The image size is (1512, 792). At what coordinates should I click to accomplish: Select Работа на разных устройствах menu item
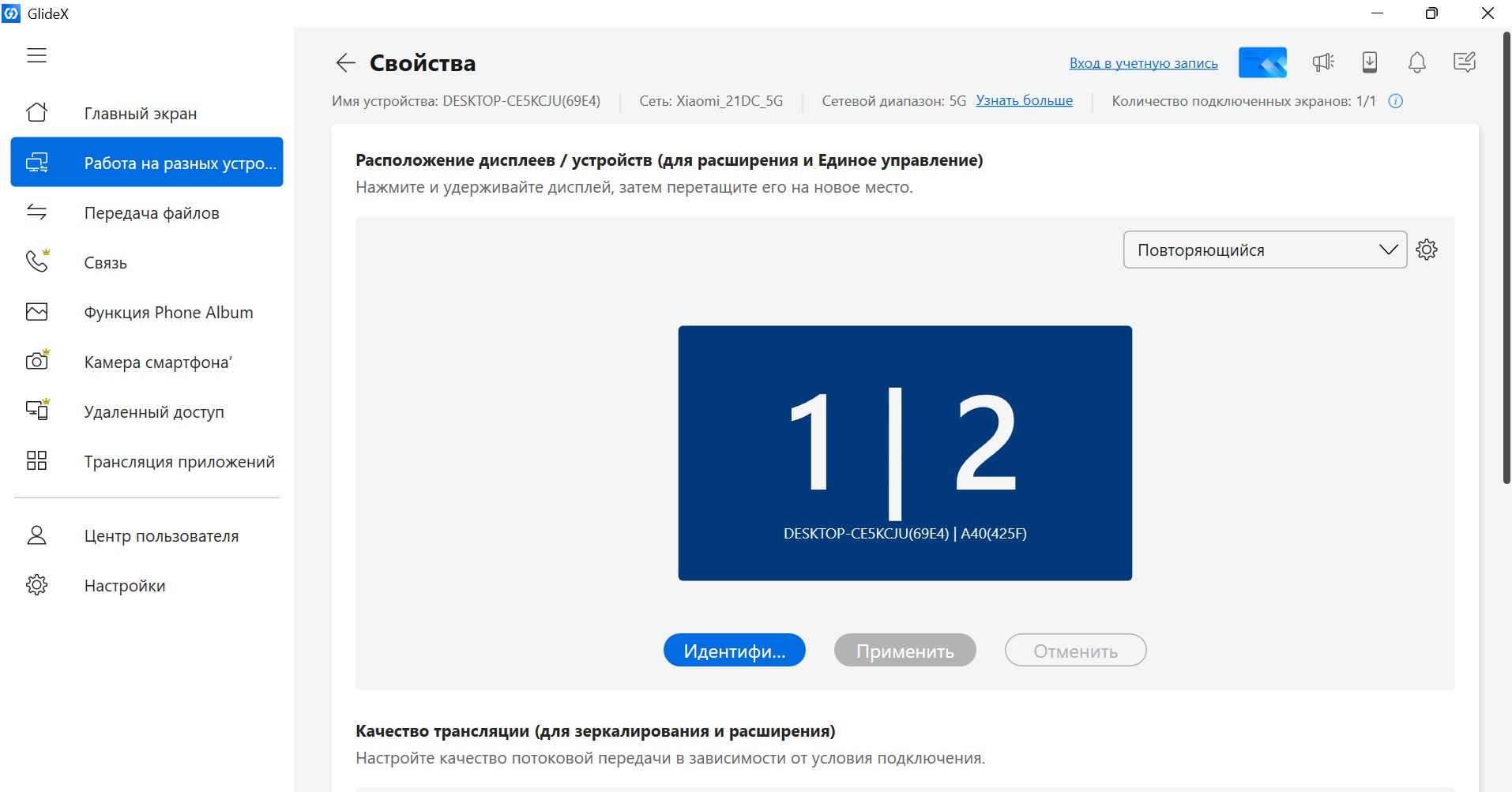point(147,162)
